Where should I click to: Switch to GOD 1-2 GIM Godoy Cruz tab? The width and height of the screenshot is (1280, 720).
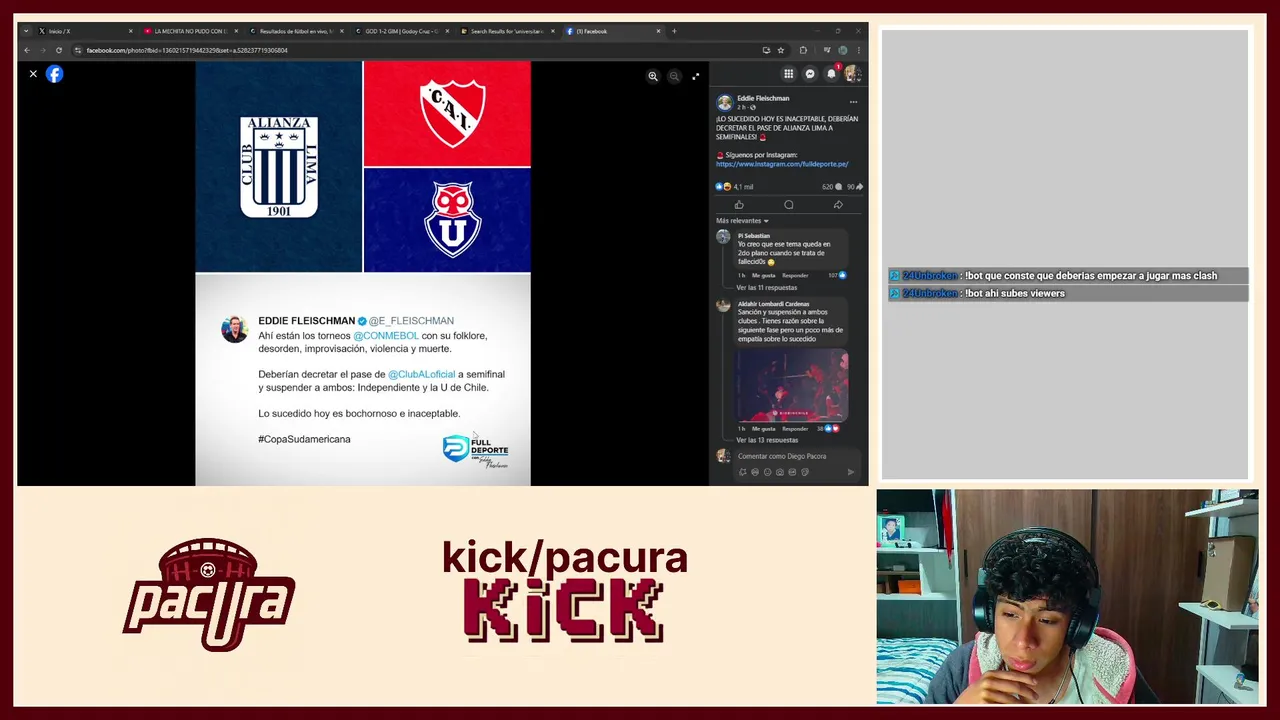(x=401, y=31)
